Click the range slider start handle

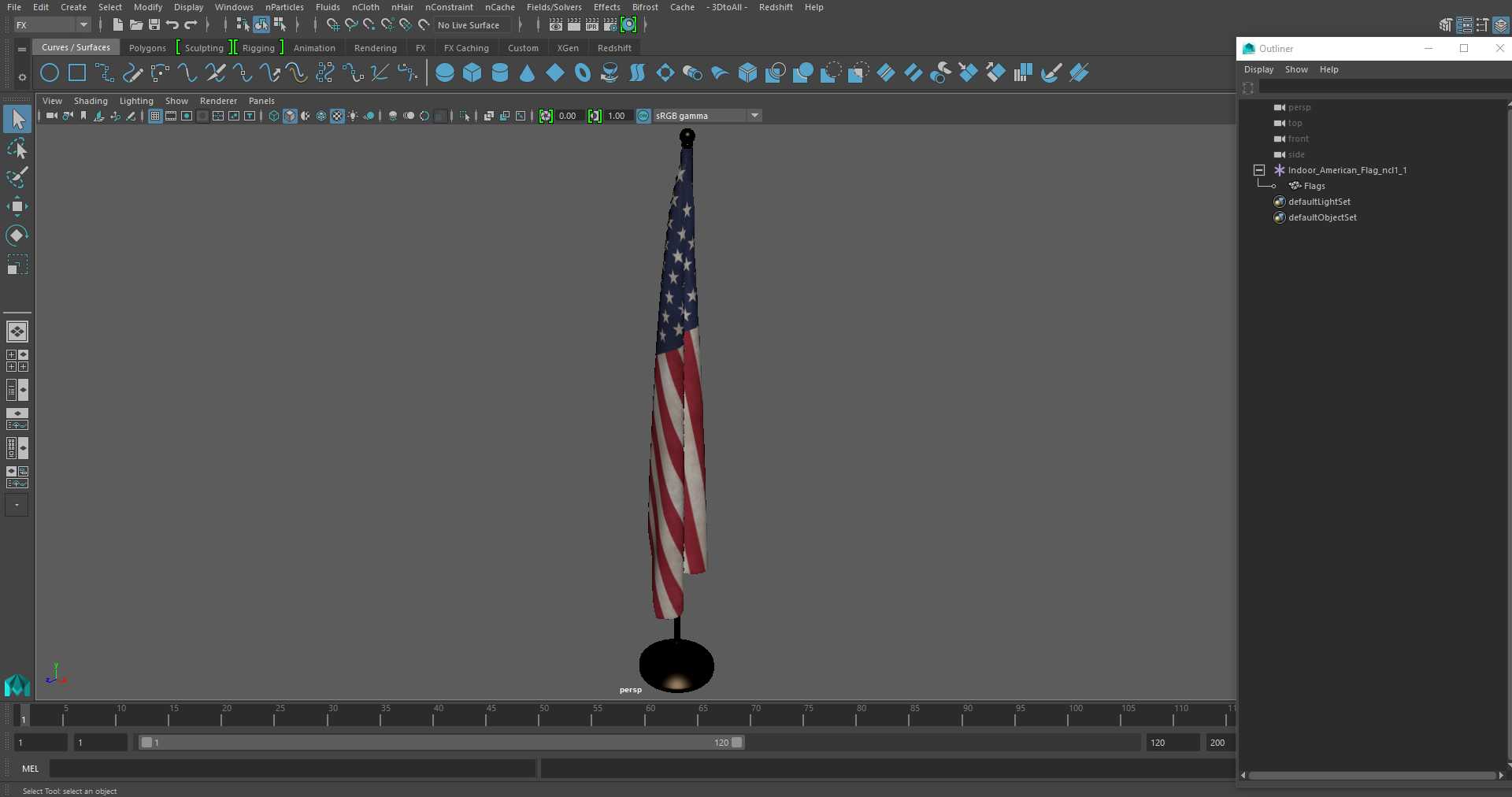[x=146, y=743]
